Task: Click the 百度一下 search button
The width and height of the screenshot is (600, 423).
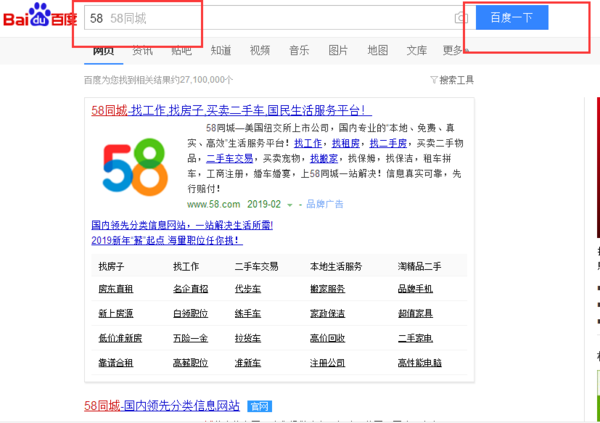Action: tap(512, 18)
